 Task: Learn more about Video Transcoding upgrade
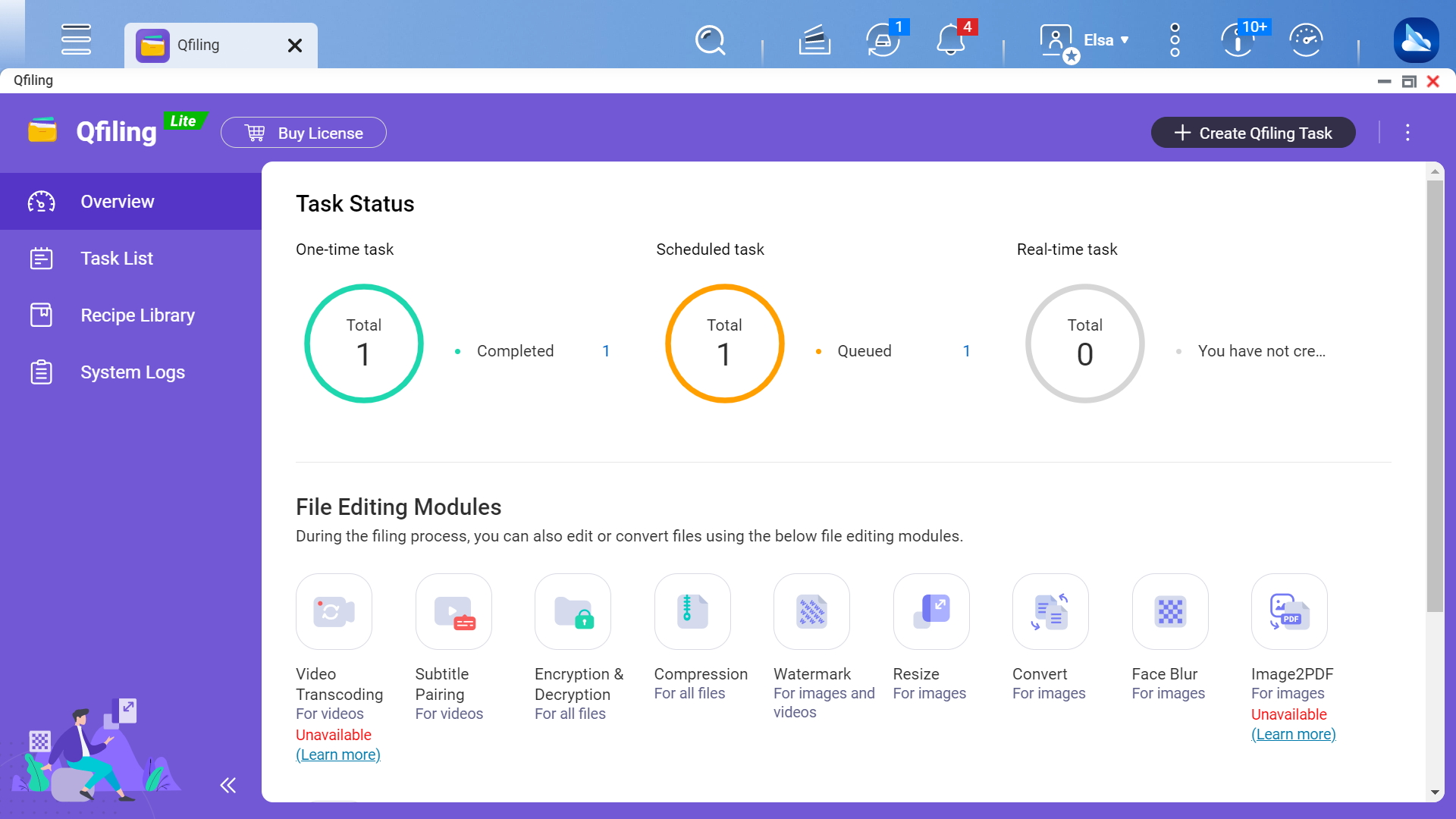[337, 755]
